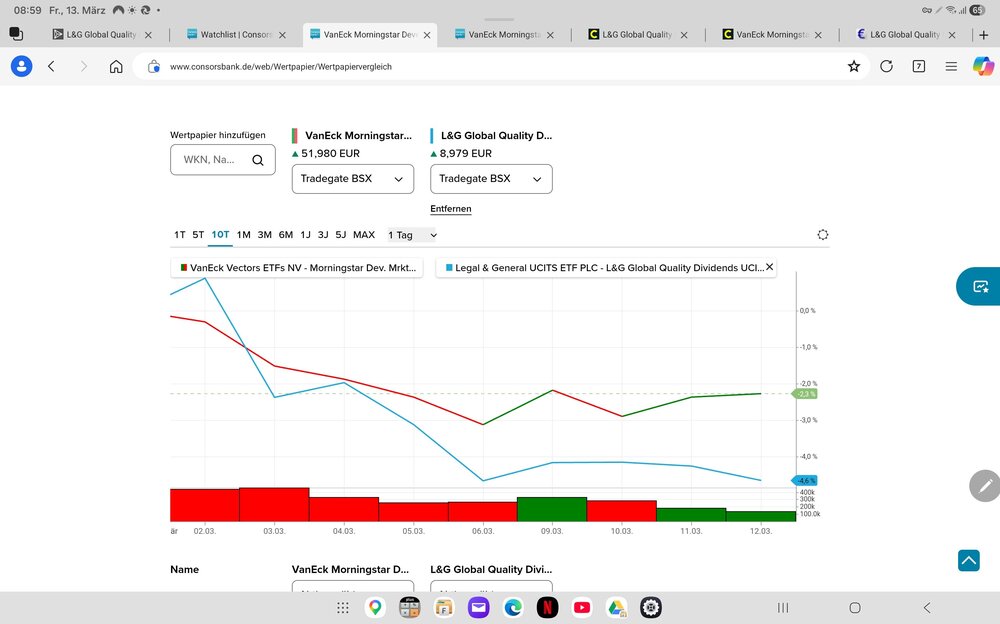Image resolution: width=1000 pixels, height=624 pixels.
Task: Select the 5T time range
Action: pyautogui.click(x=198, y=235)
